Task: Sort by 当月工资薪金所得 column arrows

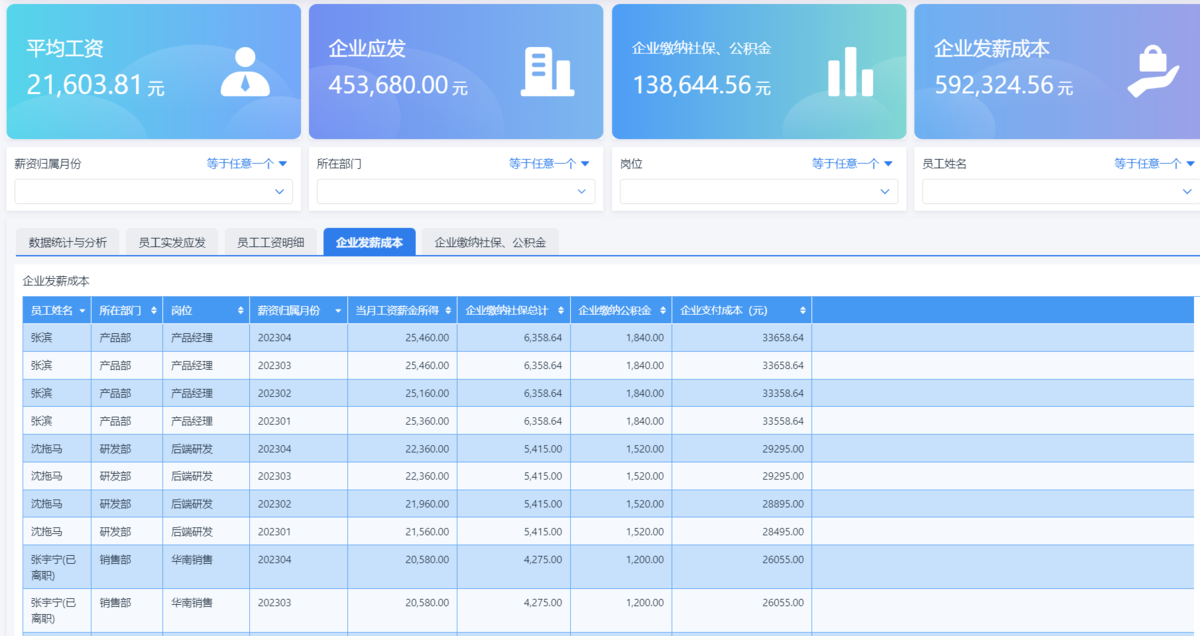Action: click(449, 311)
